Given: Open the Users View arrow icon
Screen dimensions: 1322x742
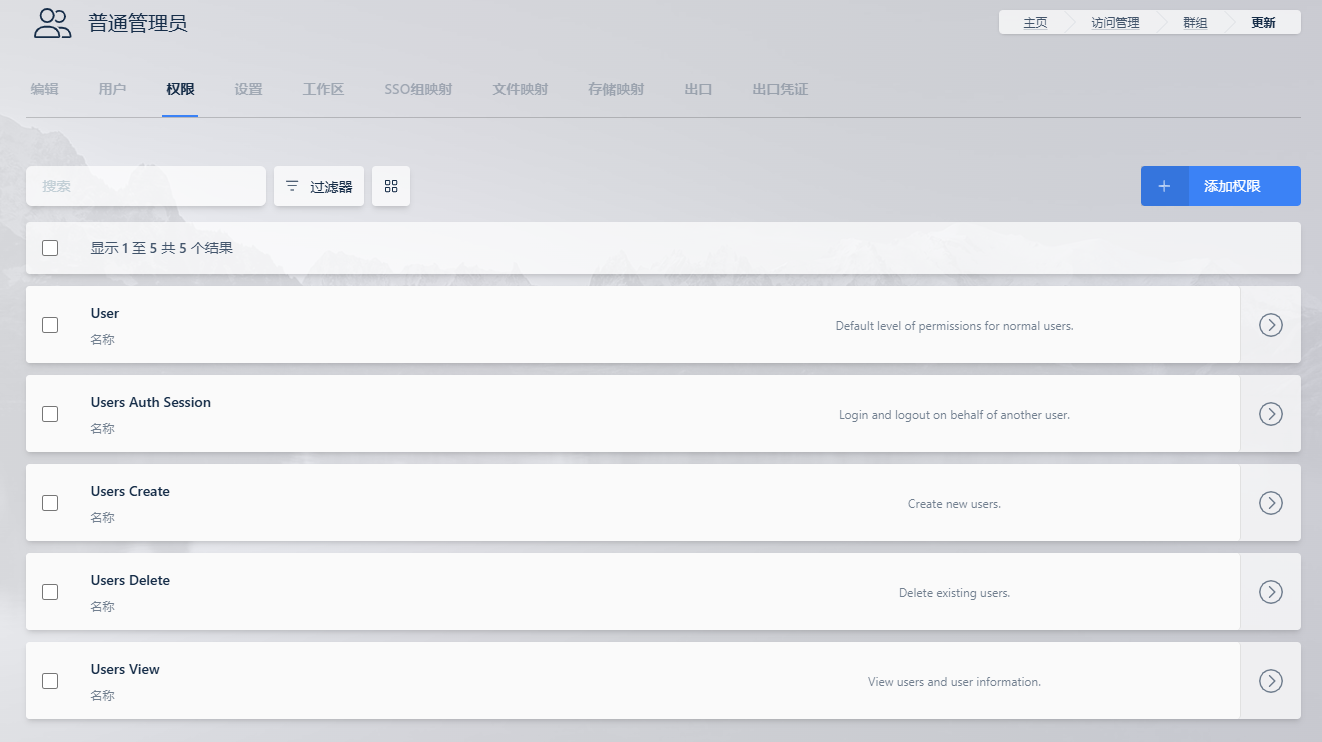Looking at the screenshot, I should (x=1271, y=681).
